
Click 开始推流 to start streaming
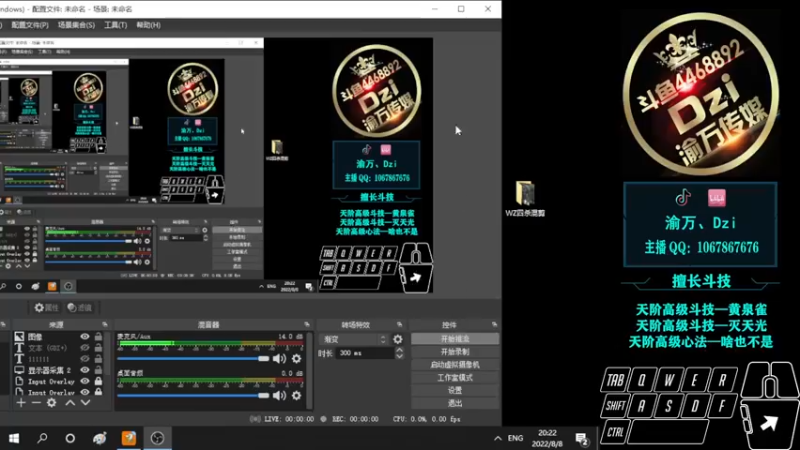coord(455,339)
